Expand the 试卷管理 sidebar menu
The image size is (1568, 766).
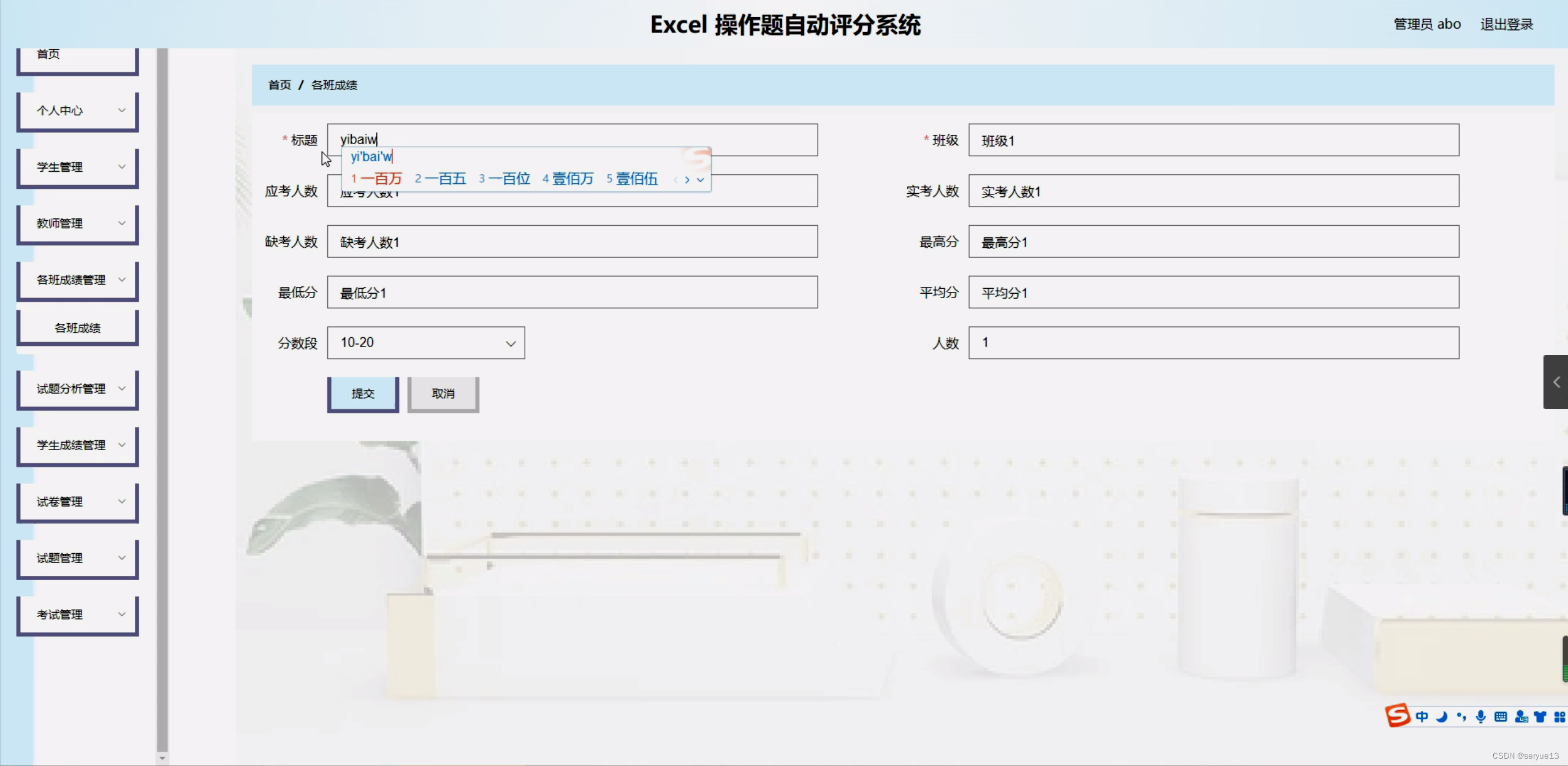click(x=78, y=502)
